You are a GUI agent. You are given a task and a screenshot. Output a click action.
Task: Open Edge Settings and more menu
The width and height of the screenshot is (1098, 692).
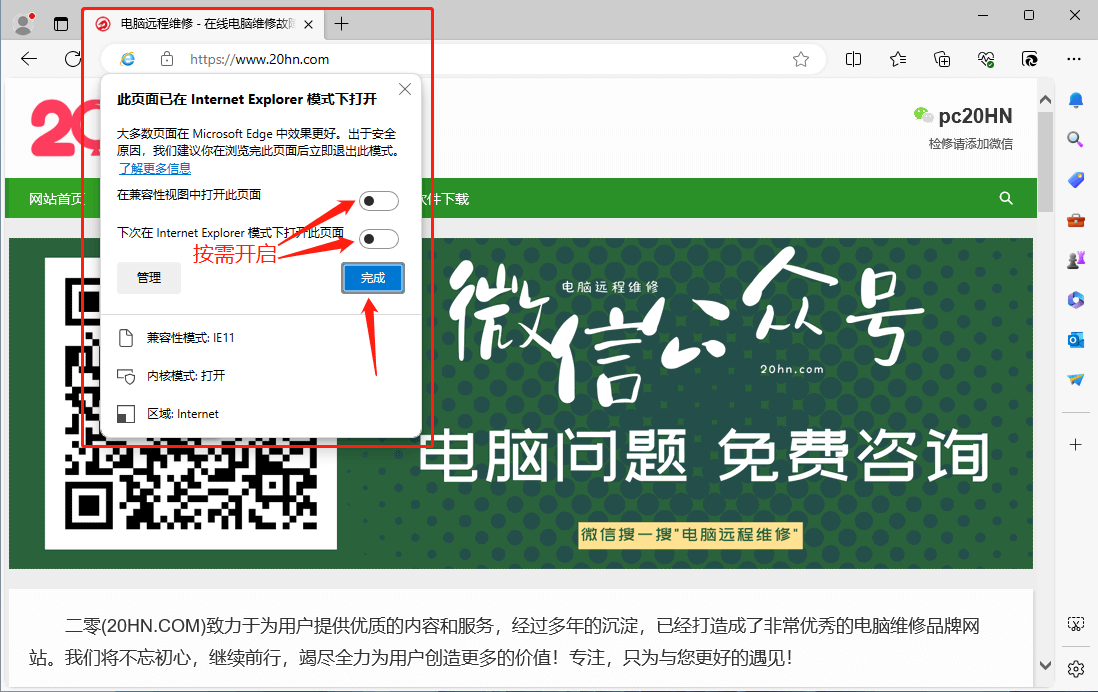[x=1074, y=59]
